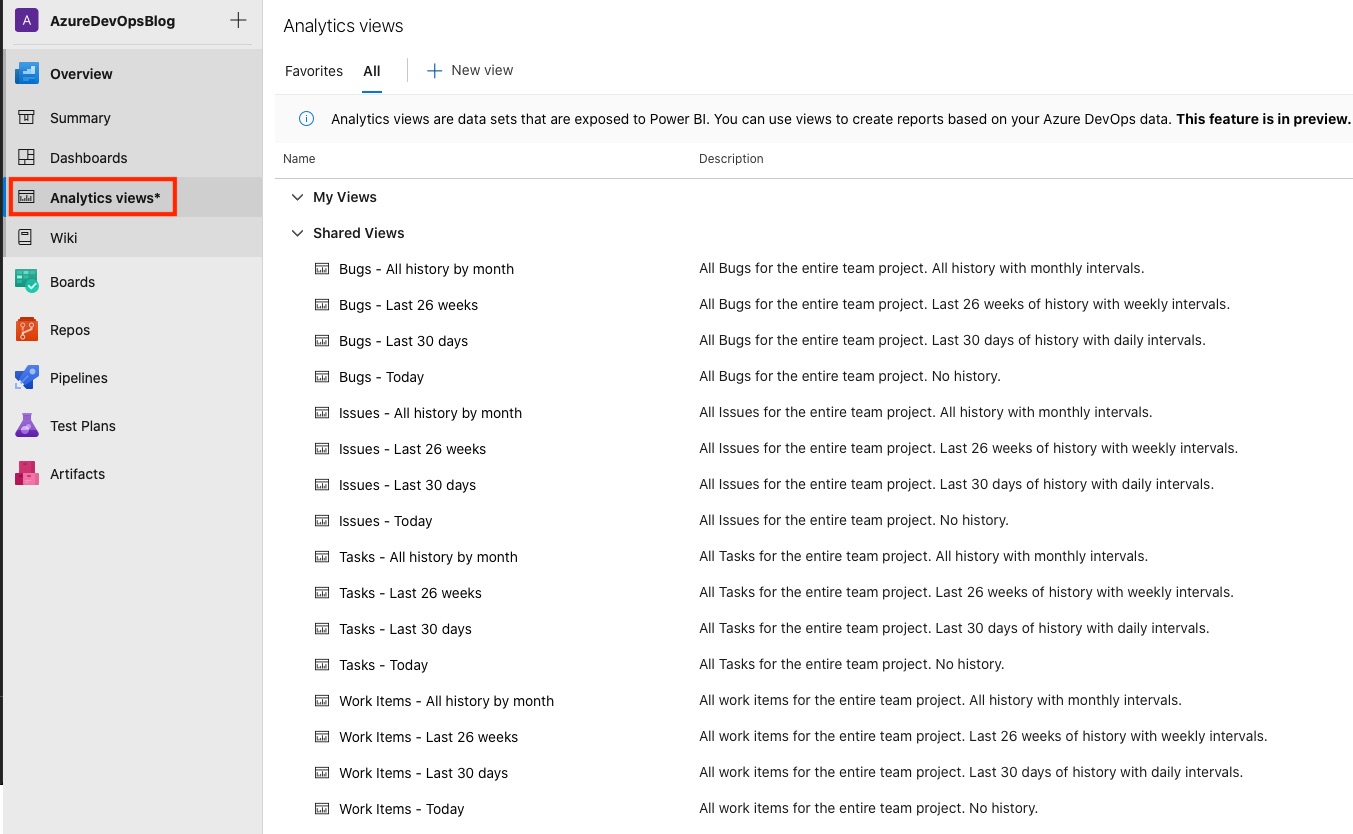Click description 'All Issues for the entire team project. No history.'

click(854, 521)
